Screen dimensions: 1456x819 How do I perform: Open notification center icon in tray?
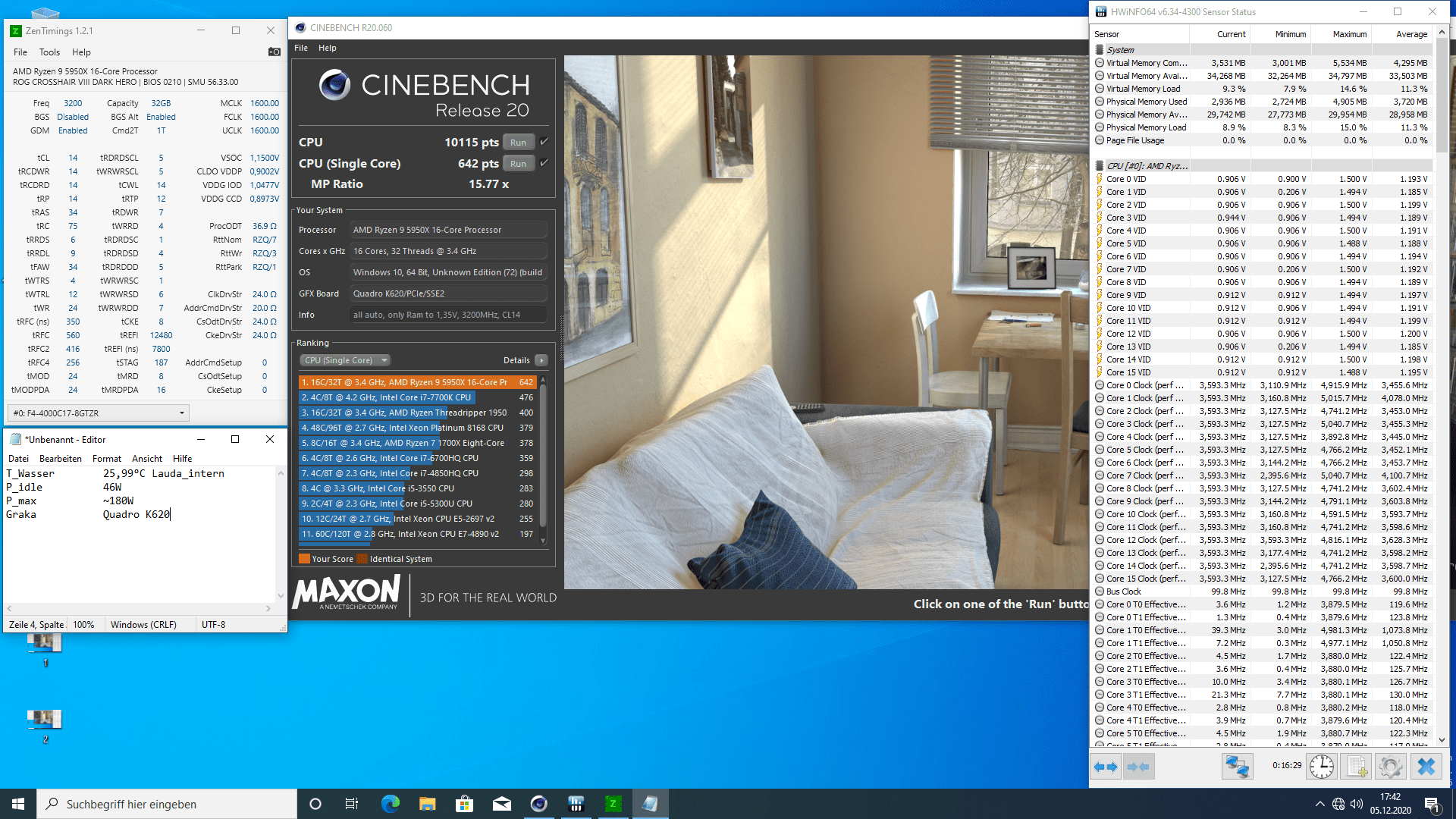pyautogui.click(x=1432, y=805)
